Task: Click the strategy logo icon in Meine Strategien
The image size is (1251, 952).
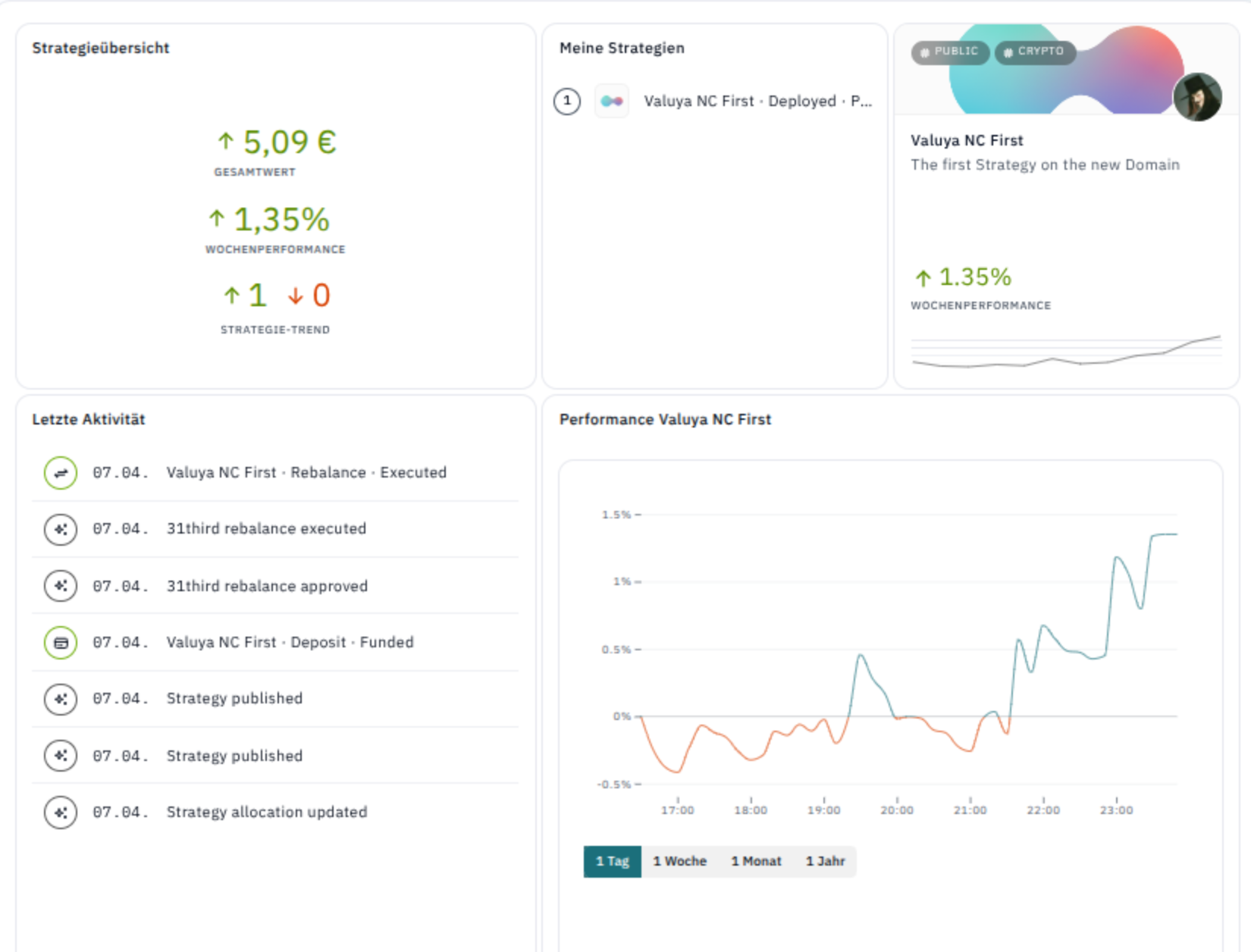Action: [x=612, y=101]
